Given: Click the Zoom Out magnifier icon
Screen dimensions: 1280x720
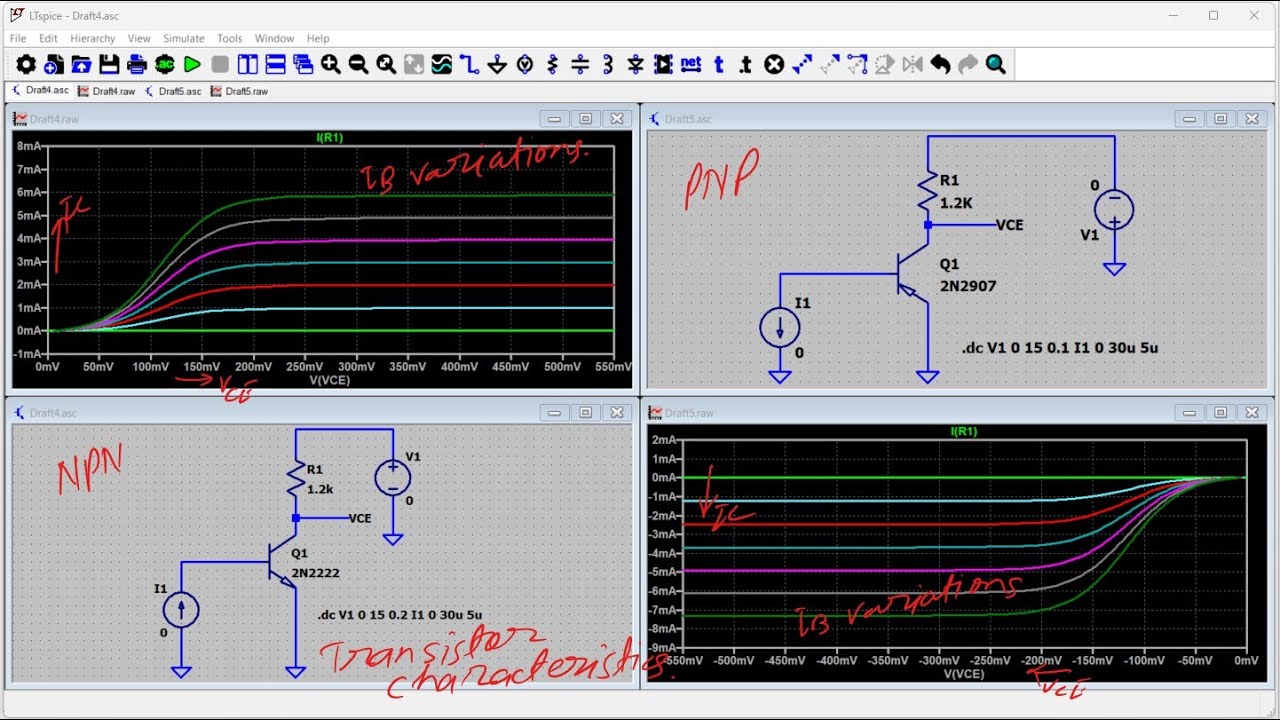Looking at the screenshot, I should pyautogui.click(x=358, y=64).
